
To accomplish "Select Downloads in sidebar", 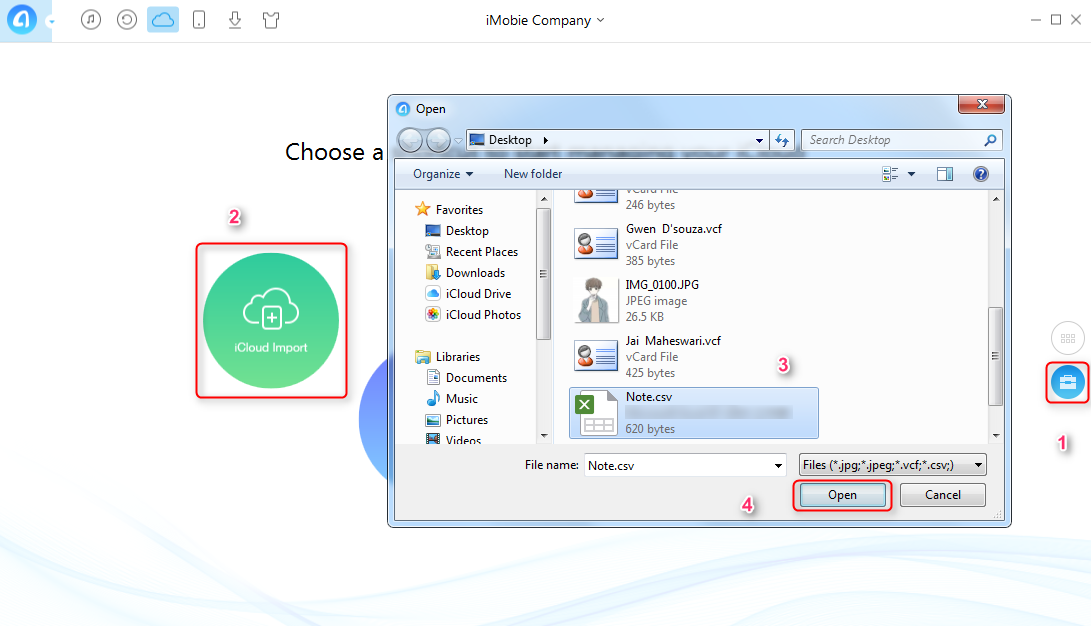I will point(465,273).
